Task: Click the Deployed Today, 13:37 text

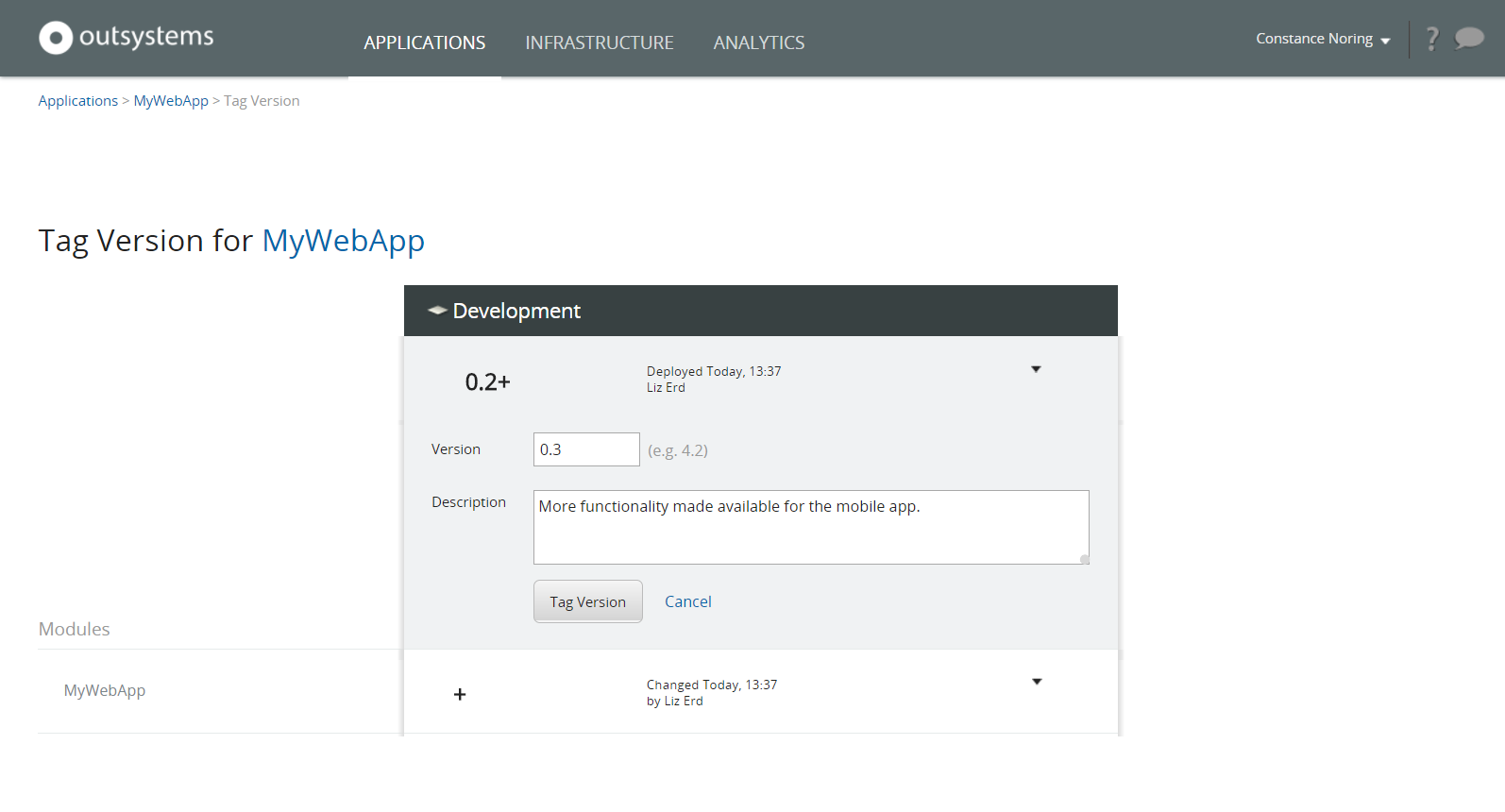Action: [714, 371]
